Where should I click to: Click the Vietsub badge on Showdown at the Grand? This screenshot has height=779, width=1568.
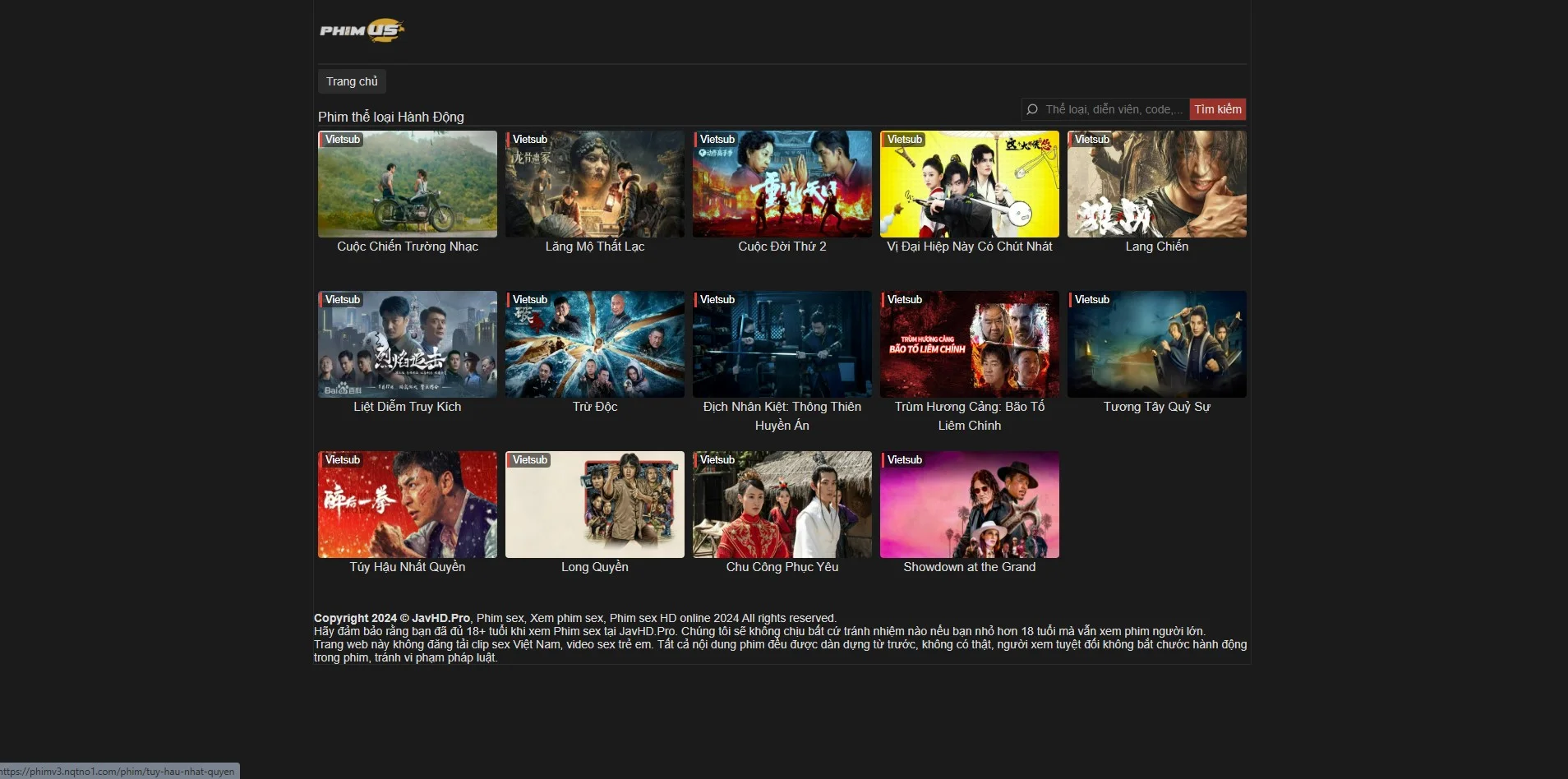[x=904, y=460]
